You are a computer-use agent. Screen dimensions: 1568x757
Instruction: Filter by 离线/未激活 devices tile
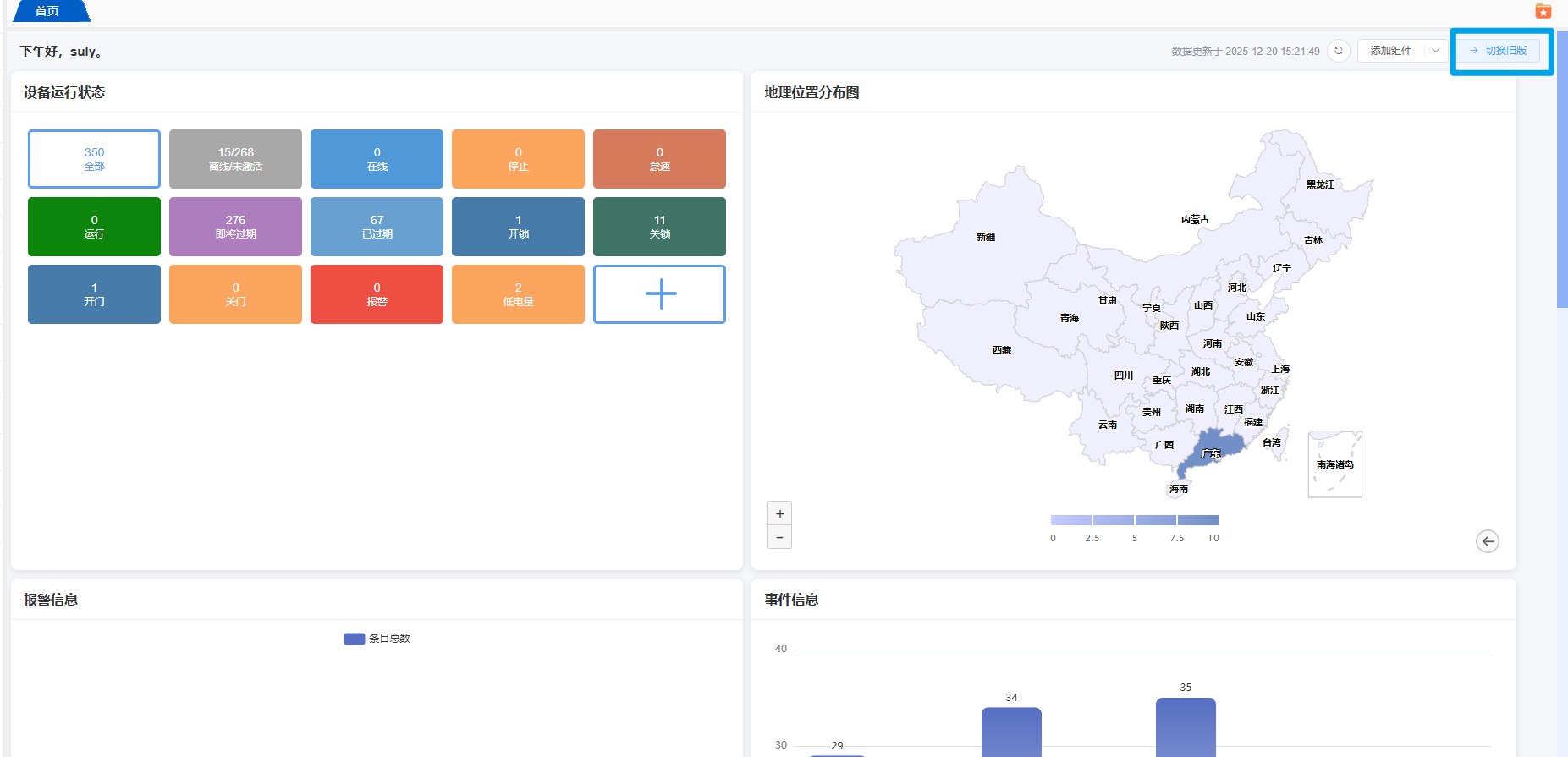(235, 159)
